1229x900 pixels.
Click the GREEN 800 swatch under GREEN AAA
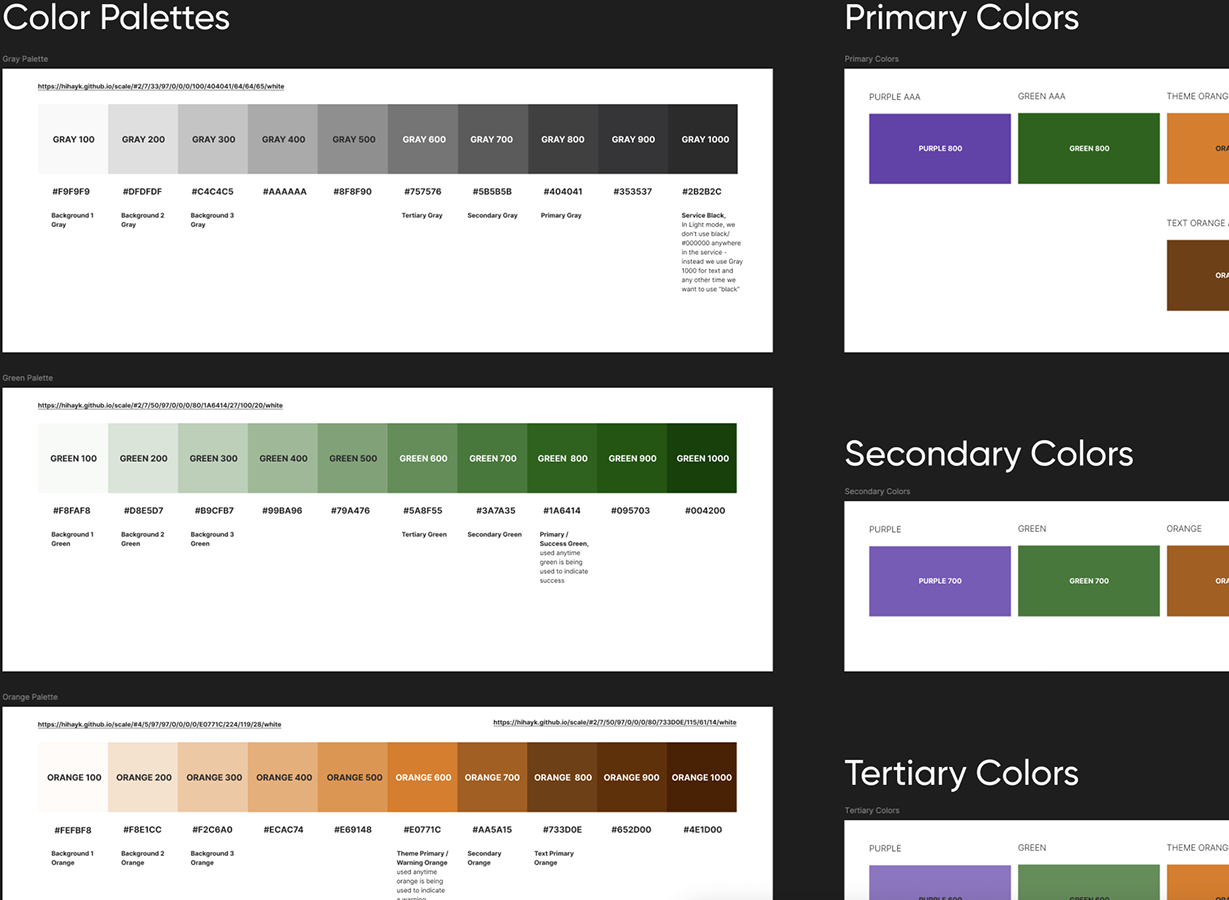1089,148
